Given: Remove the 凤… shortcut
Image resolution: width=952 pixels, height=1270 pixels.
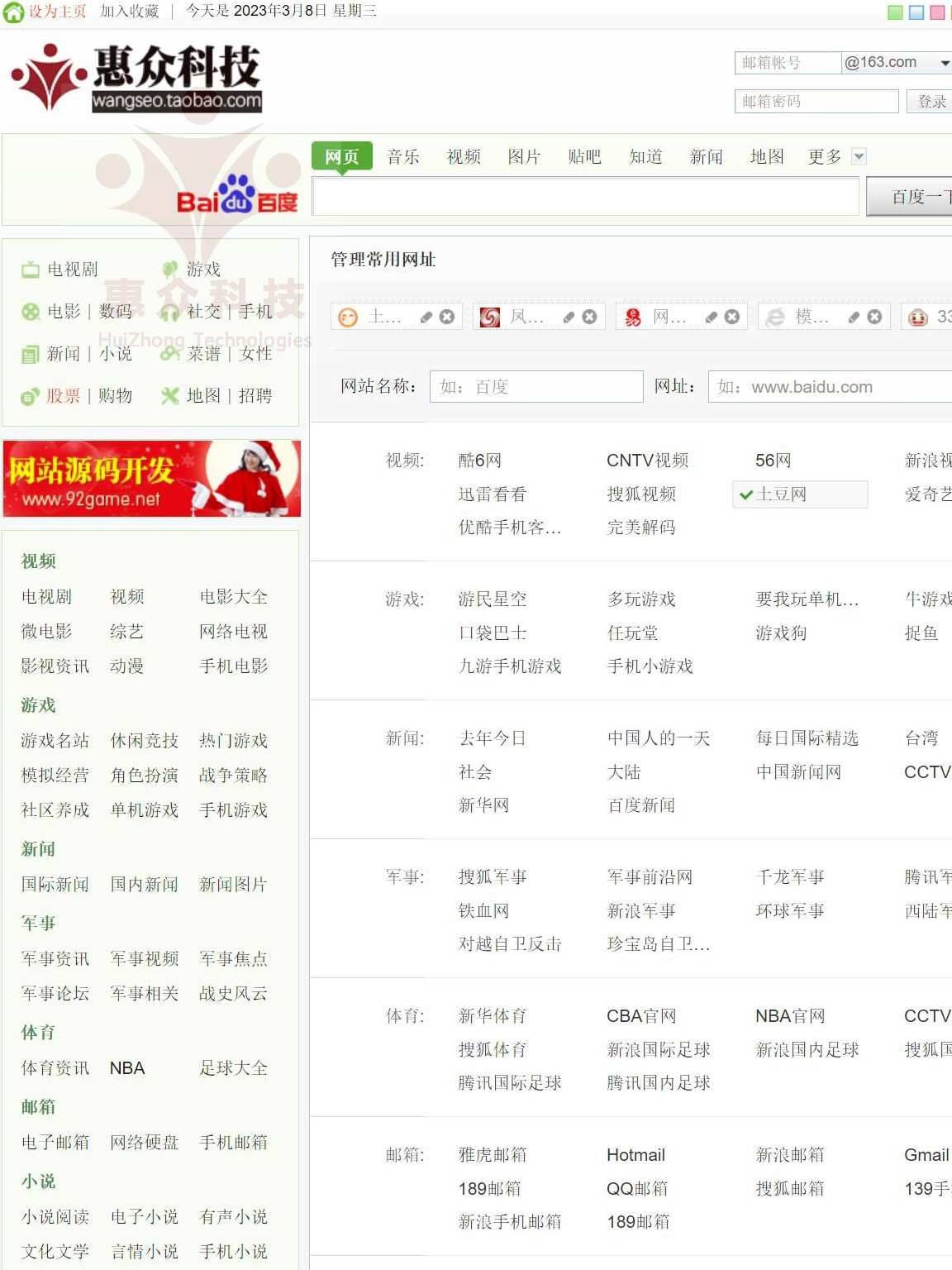Looking at the screenshot, I should coord(589,317).
